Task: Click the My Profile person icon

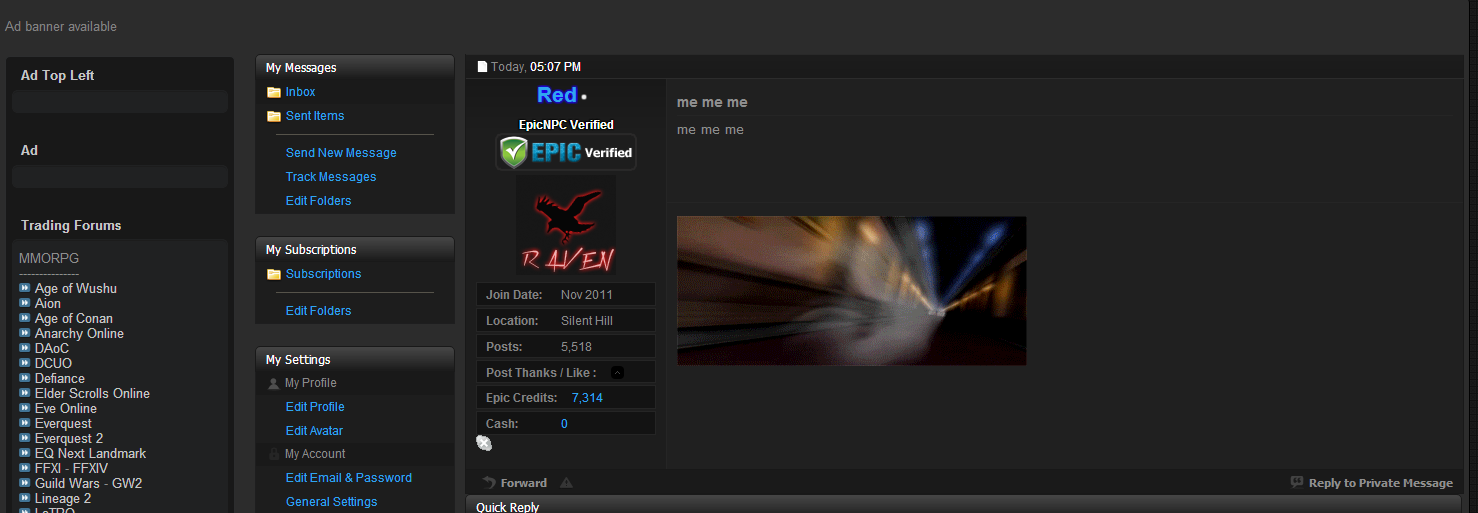Action: tap(274, 383)
